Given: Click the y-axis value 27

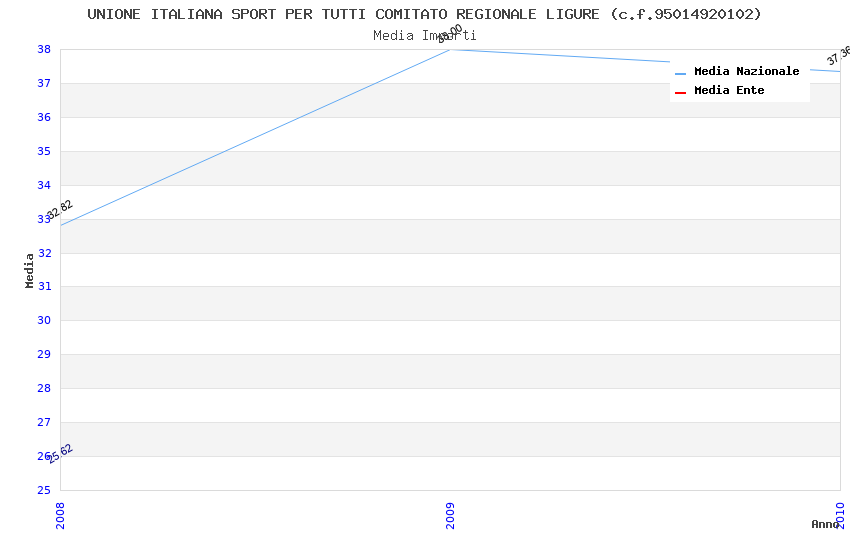Looking at the screenshot, I should click(44, 422).
